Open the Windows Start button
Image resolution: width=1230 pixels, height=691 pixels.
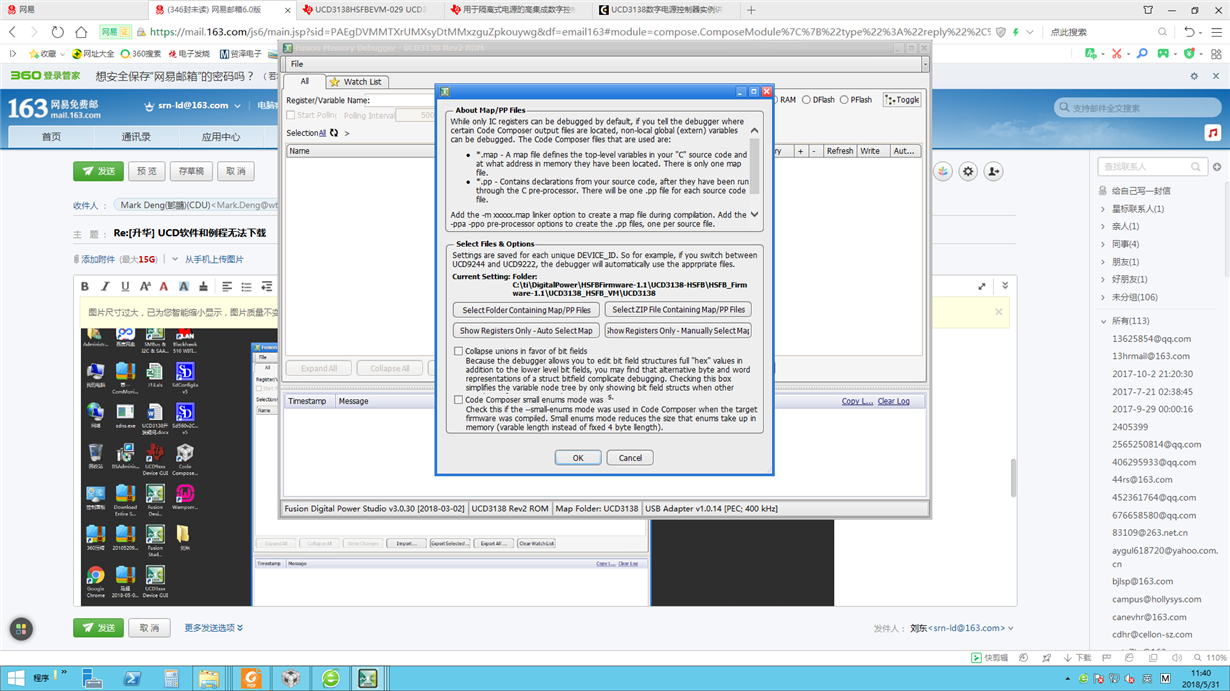15,678
